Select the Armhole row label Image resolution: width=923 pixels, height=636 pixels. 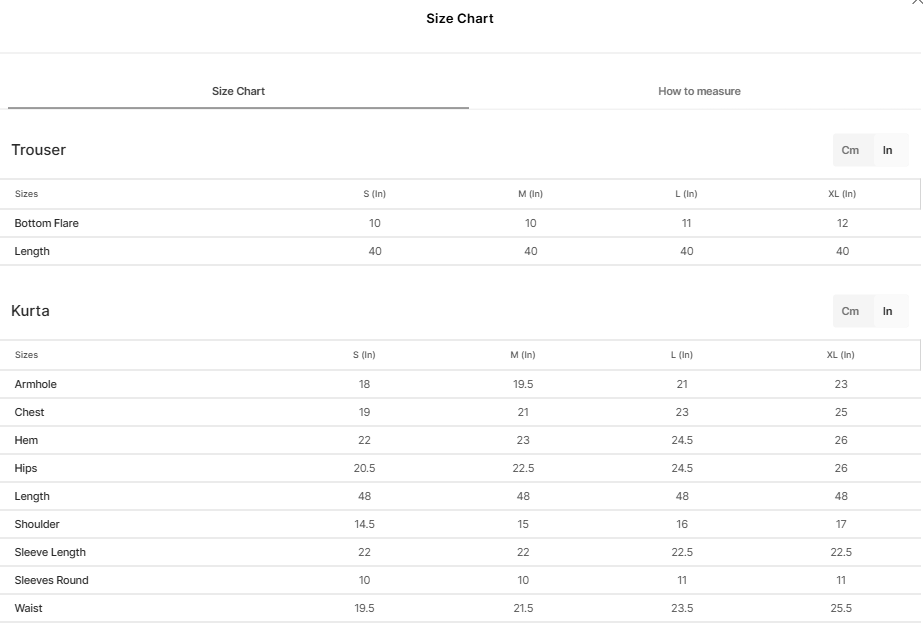35,384
